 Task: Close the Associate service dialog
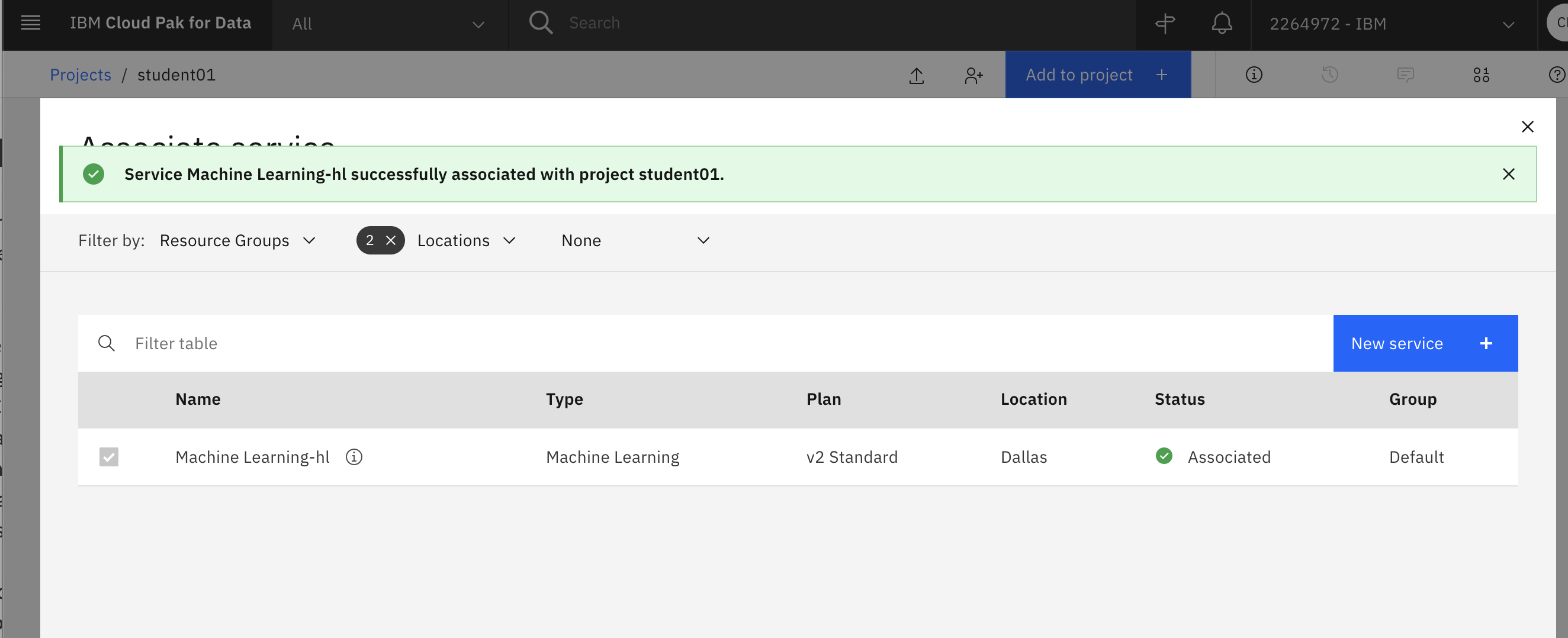(1527, 127)
